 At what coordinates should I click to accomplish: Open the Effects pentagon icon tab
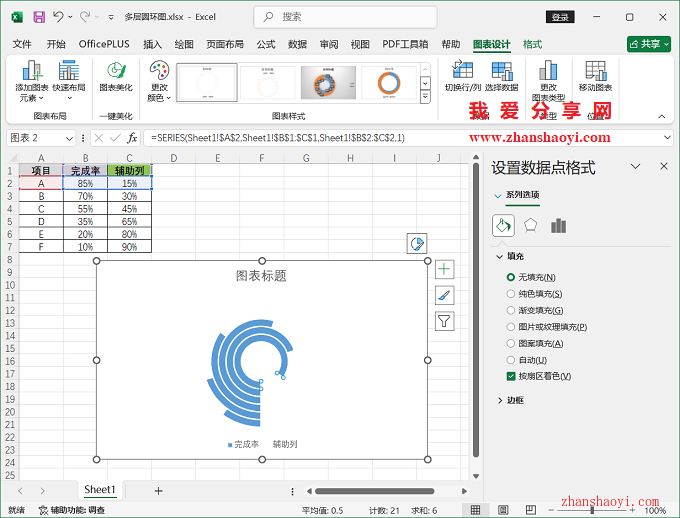531,225
